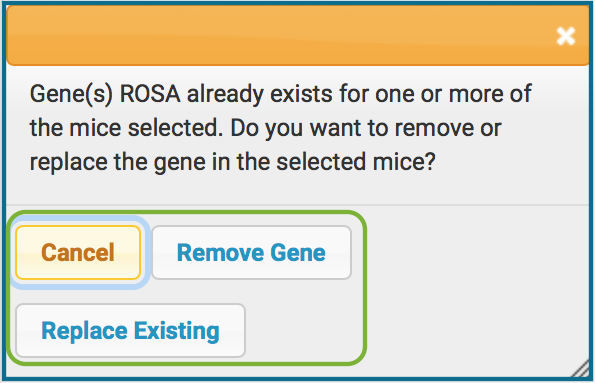Image resolution: width=595 pixels, height=383 pixels.
Task: Click the X icon on orange header
Action: (x=565, y=36)
